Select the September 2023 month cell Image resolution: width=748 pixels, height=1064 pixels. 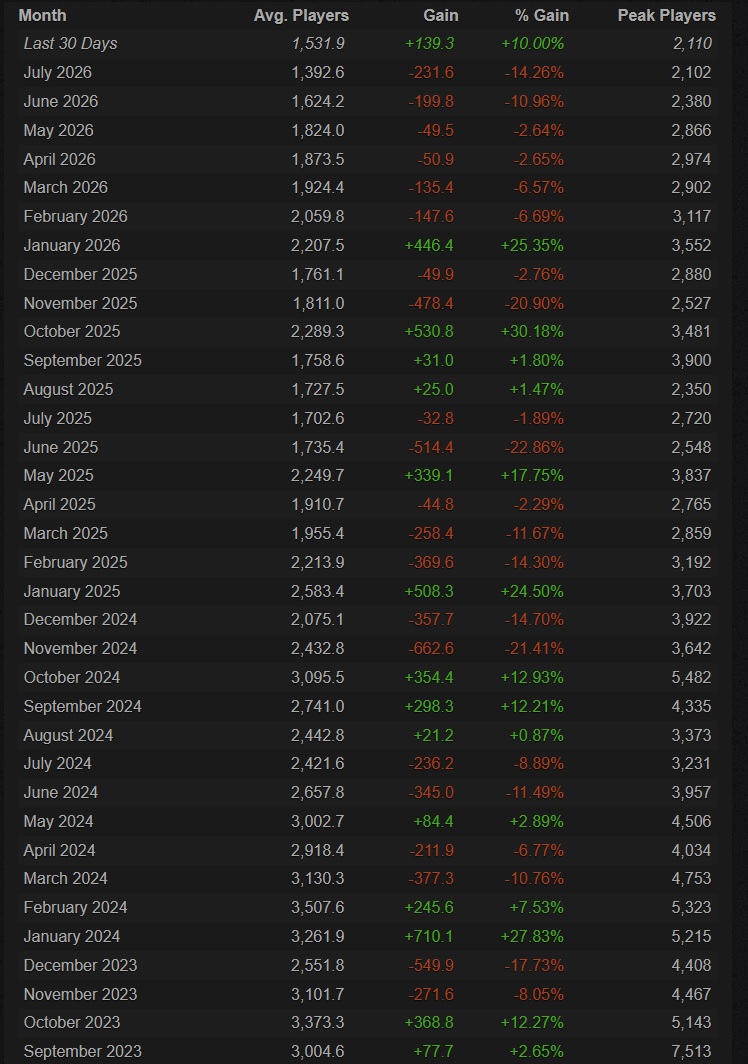pos(83,1051)
